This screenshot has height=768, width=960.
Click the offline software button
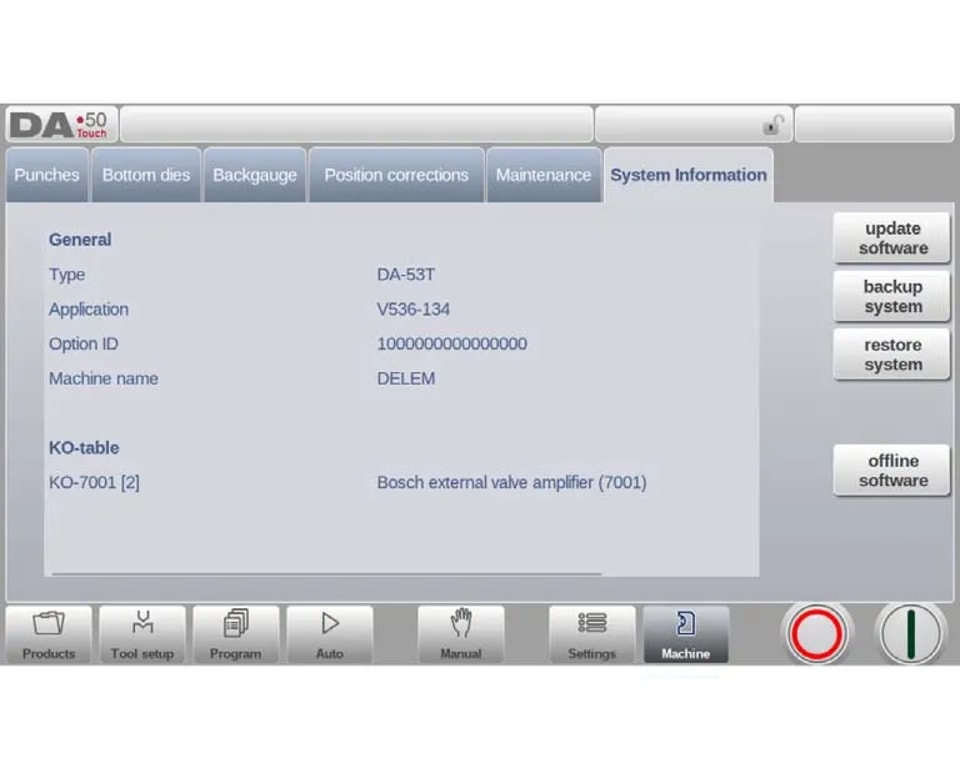(x=892, y=470)
